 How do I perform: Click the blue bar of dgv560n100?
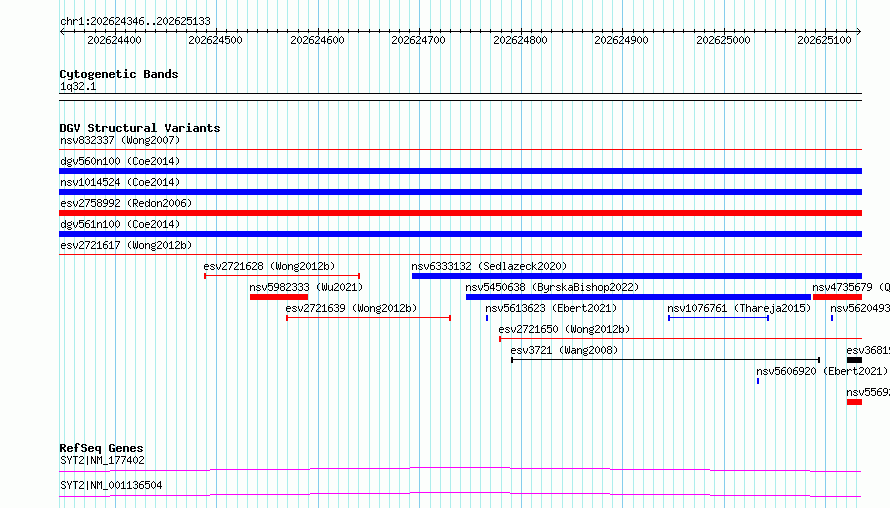(x=460, y=171)
